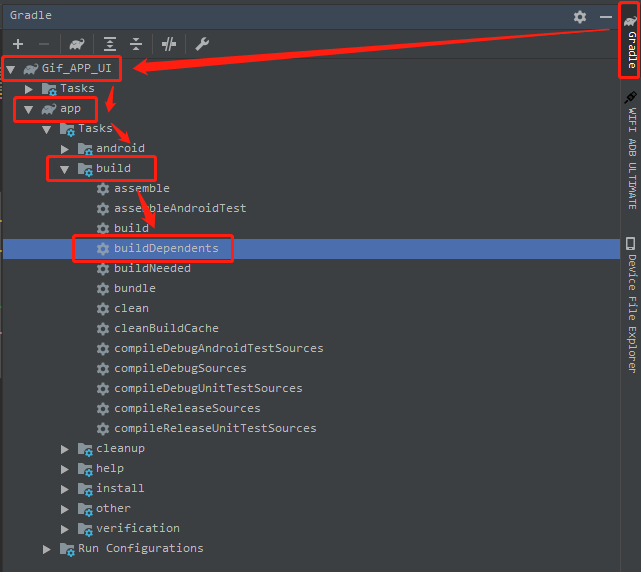Click the folder icon of cleanup group
This screenshot has width=641, height=572.
[85, 449]
